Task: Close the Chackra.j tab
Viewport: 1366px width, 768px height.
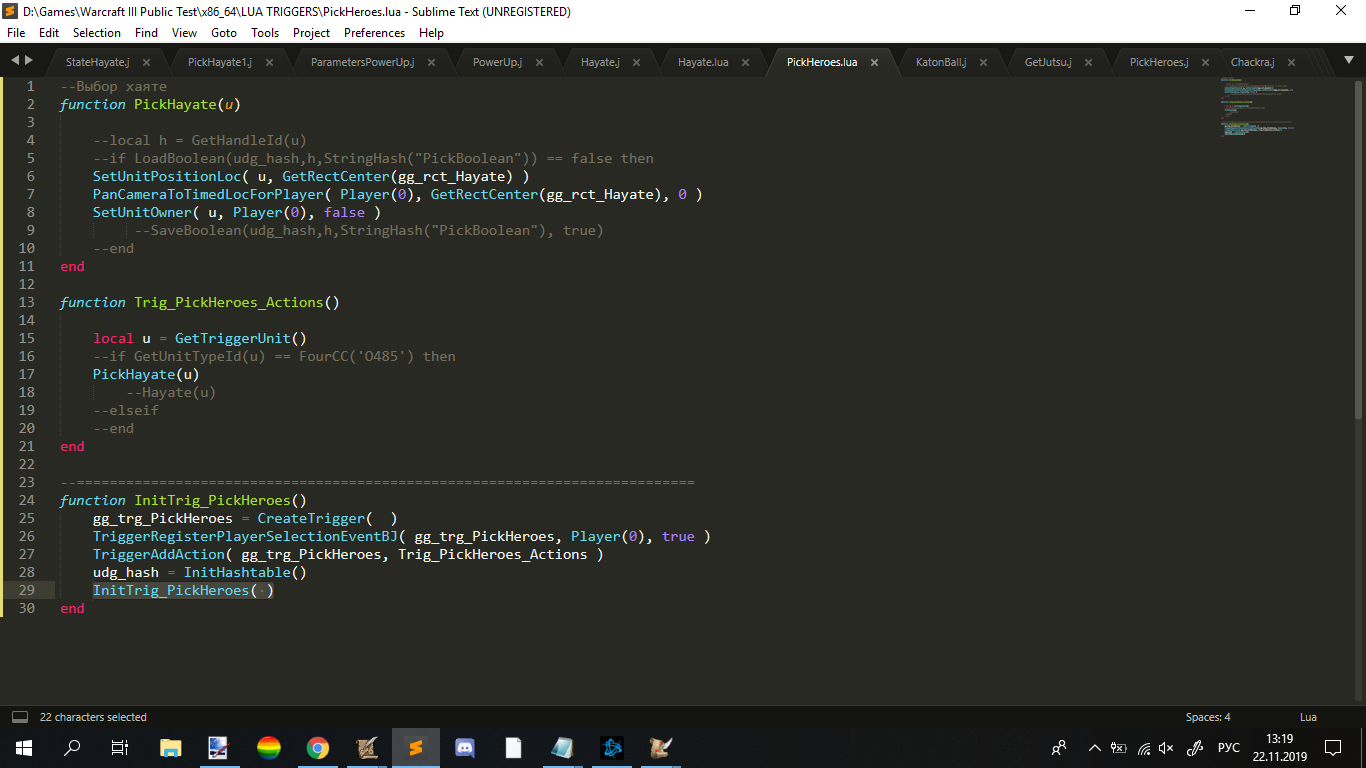Action: tap(1292, 62)
